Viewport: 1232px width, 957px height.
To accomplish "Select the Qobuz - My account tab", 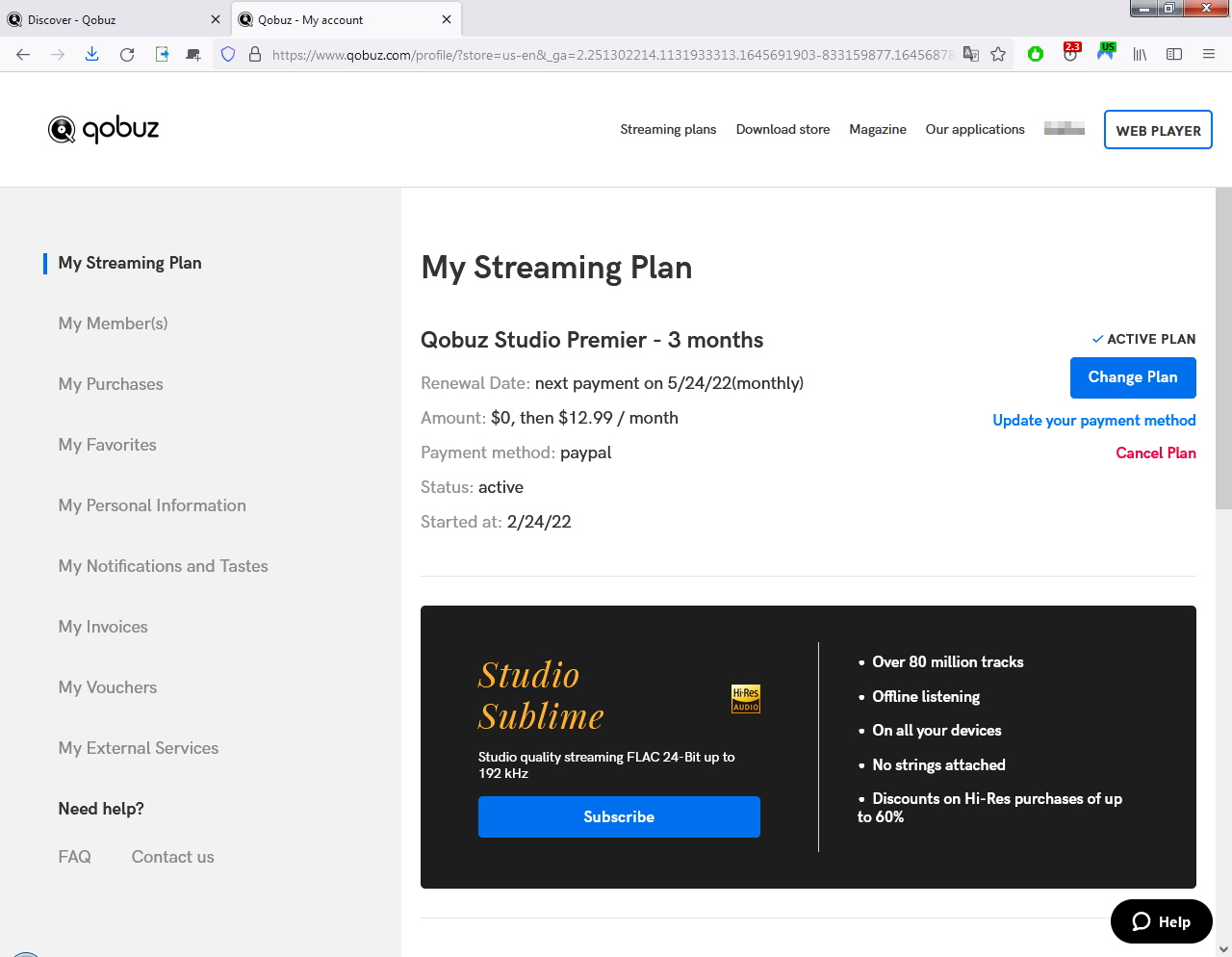I will click(x=346, y=19).
